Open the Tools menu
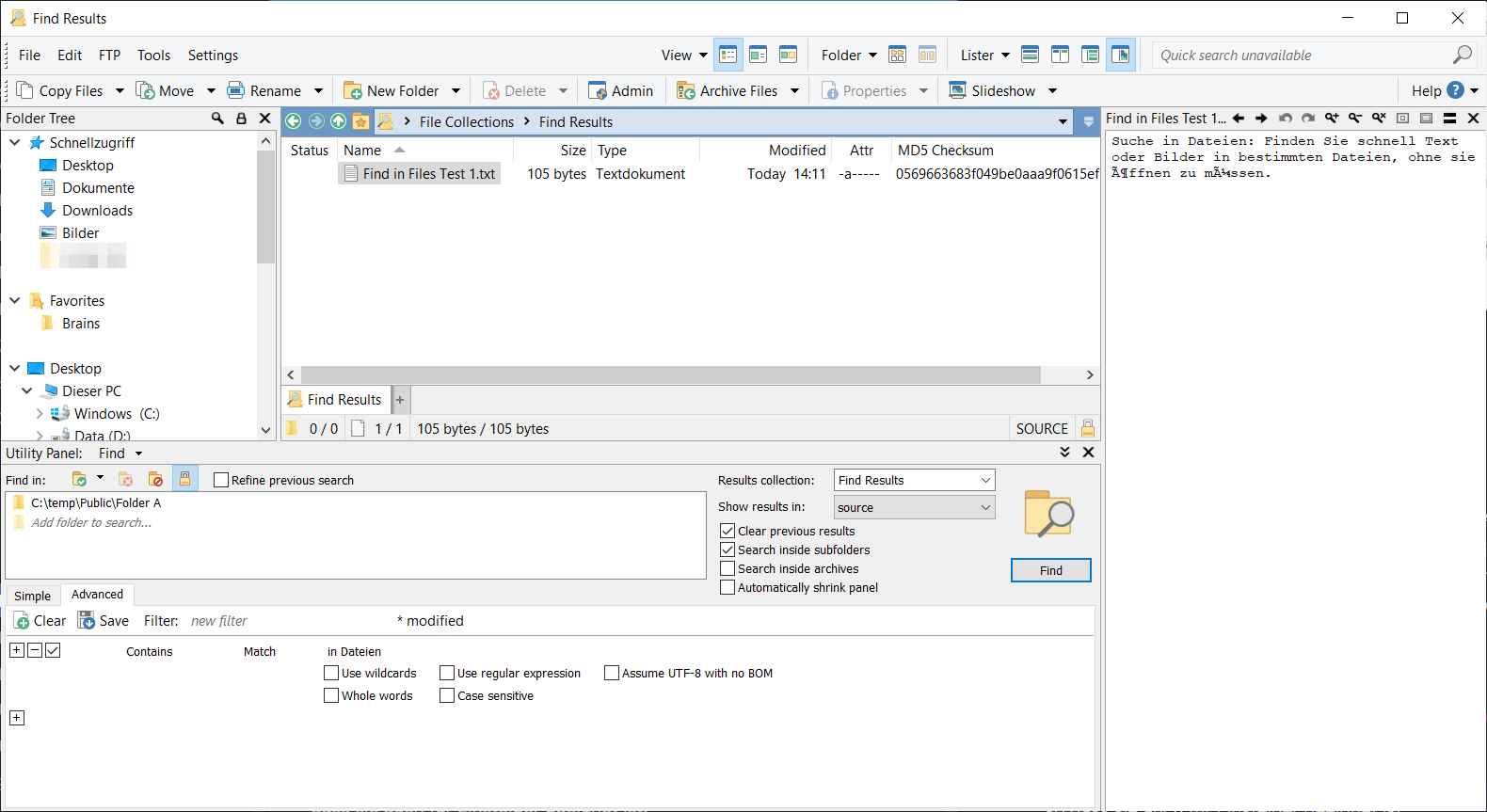The height and width of the screenshot is (812, 1487). [x=153, y=56]
